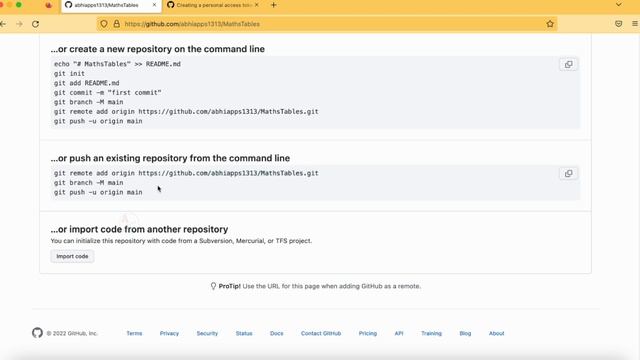The image size is (640, 360).
Task: Open the About footer link
Action: point(496,333)
